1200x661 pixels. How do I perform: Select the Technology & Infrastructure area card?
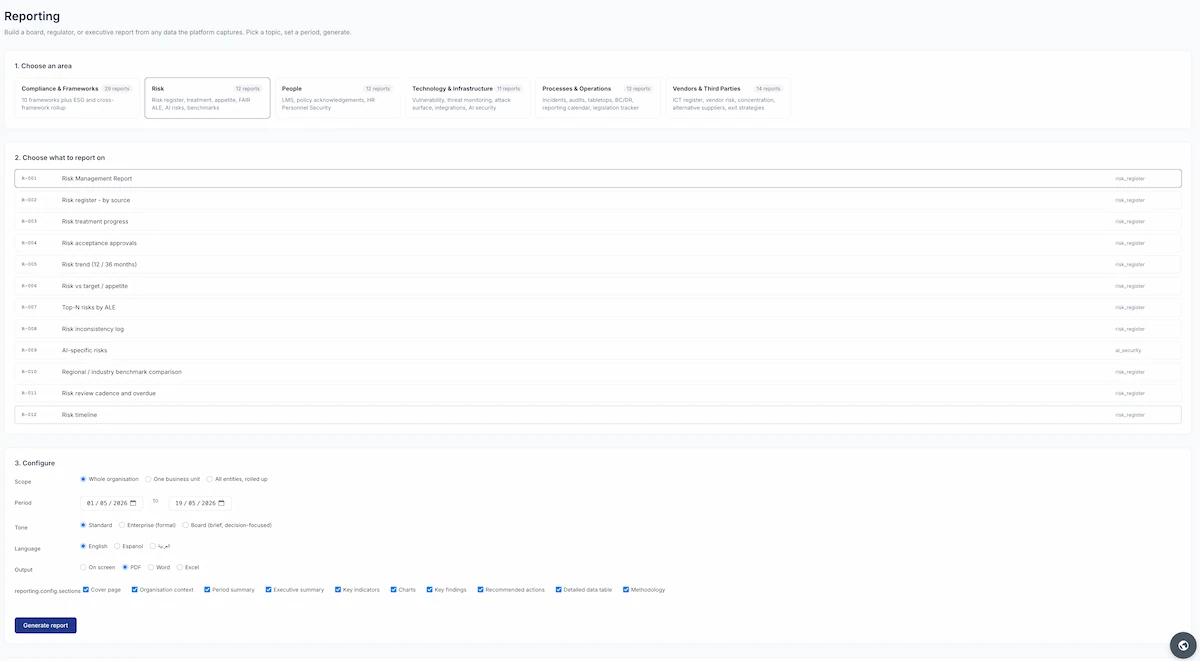[468, 98]
